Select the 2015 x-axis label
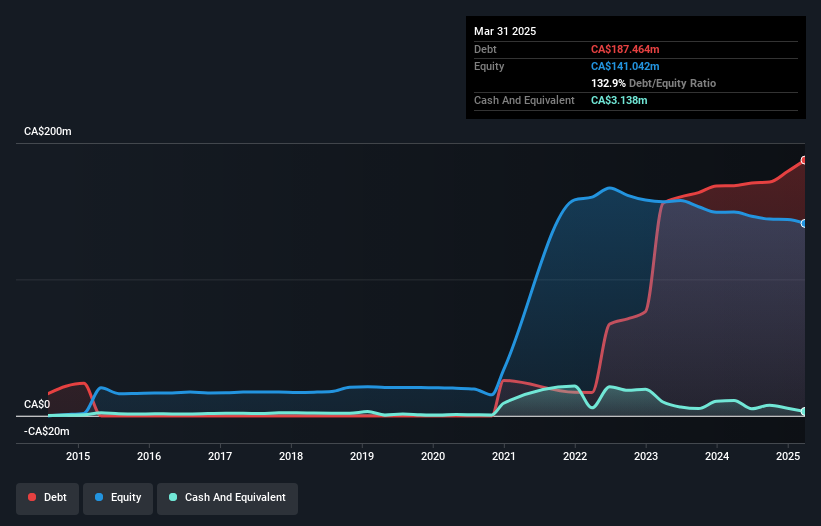821x526 pixels. pos(78,456)
